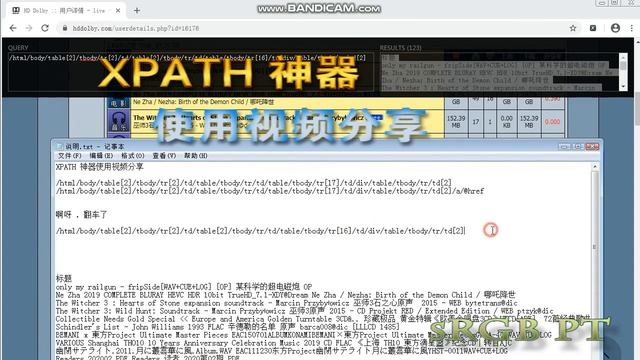Click "Schindler's List - John Williams" line
Viewport: 640px width, 360px height.
pos(227,327)
